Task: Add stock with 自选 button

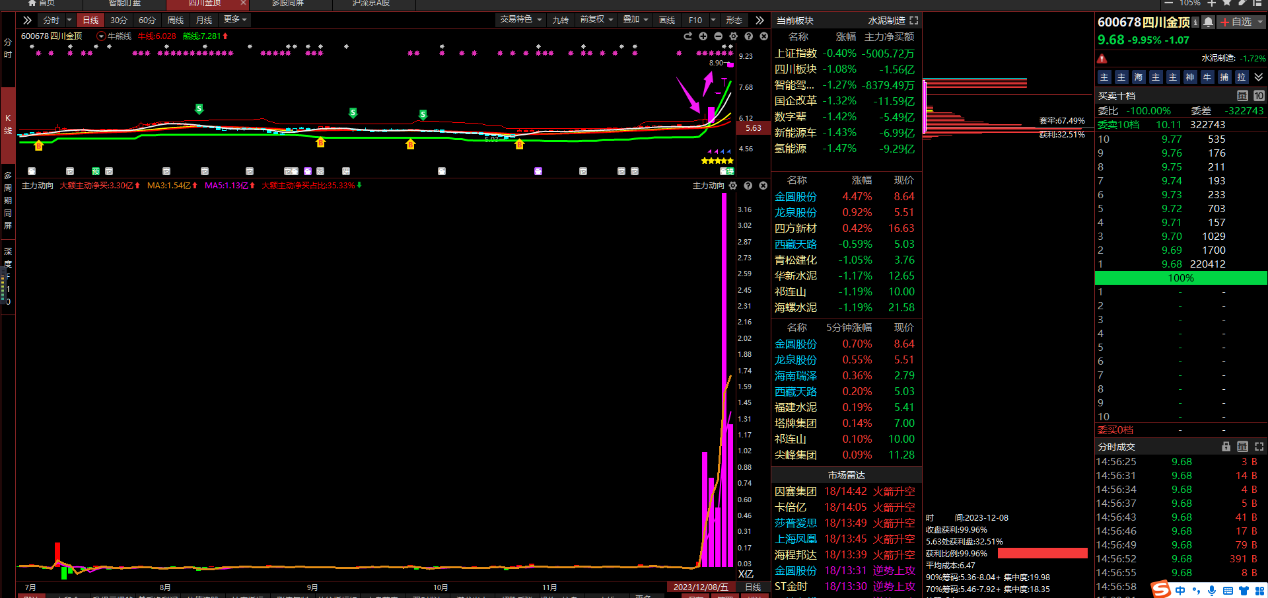Action: click(x=1235, y=22)
